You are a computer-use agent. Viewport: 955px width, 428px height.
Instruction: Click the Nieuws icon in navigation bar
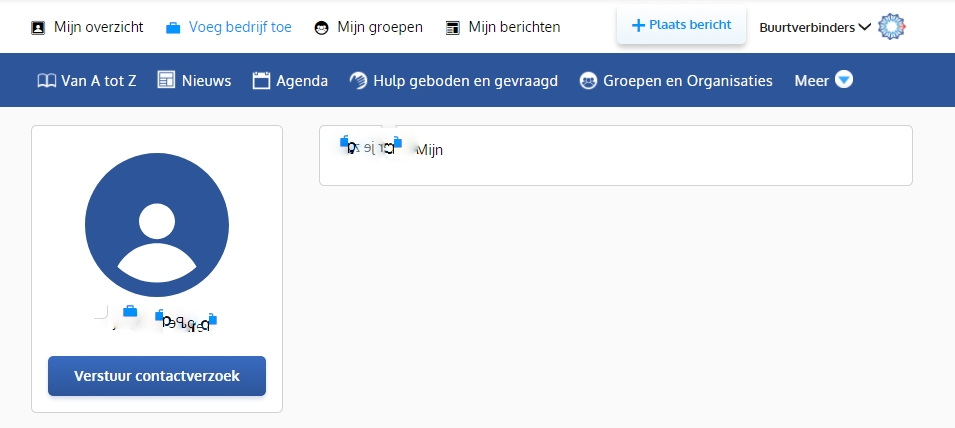click(x=167, y=80)
